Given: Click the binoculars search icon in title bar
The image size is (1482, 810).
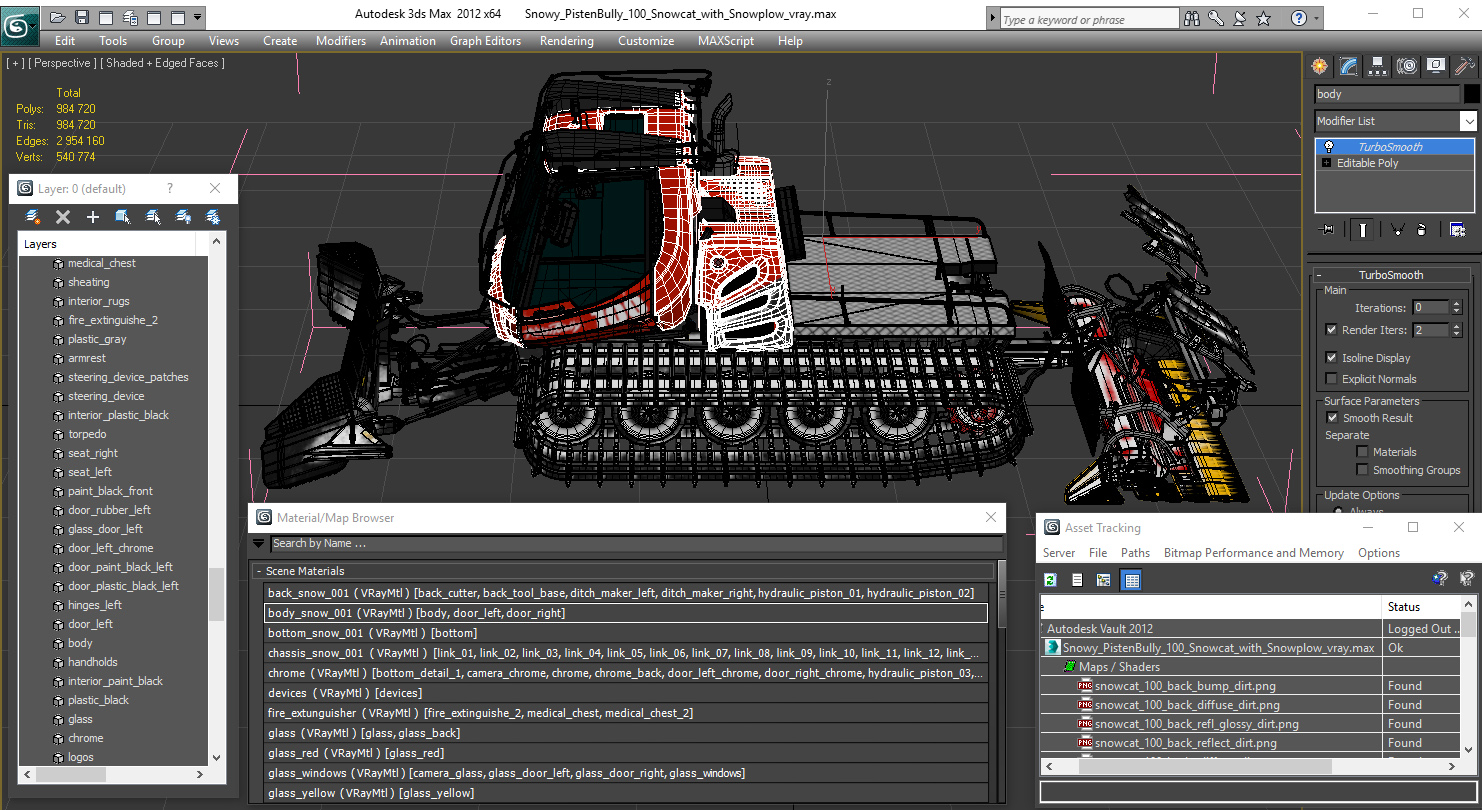Looking at the screenshot, I should [1192, 18].
